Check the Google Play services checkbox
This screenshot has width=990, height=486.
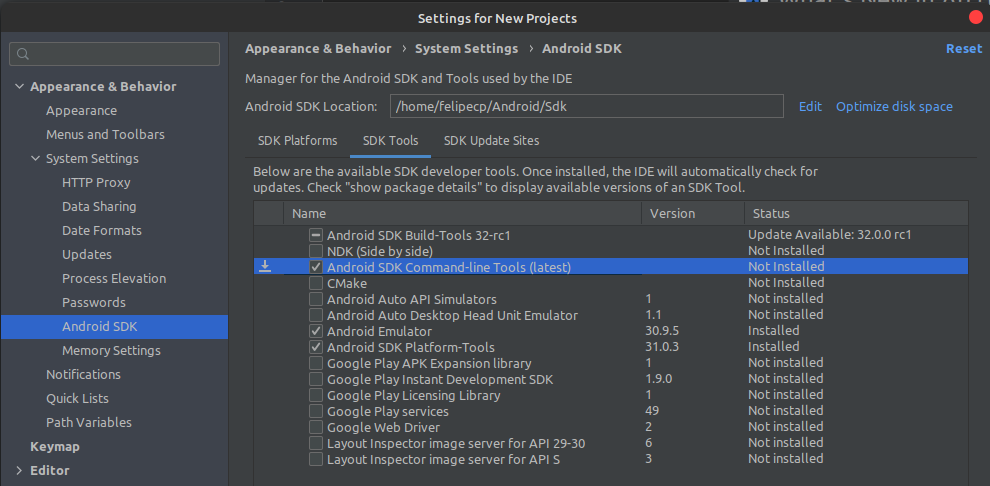[316, 412]
